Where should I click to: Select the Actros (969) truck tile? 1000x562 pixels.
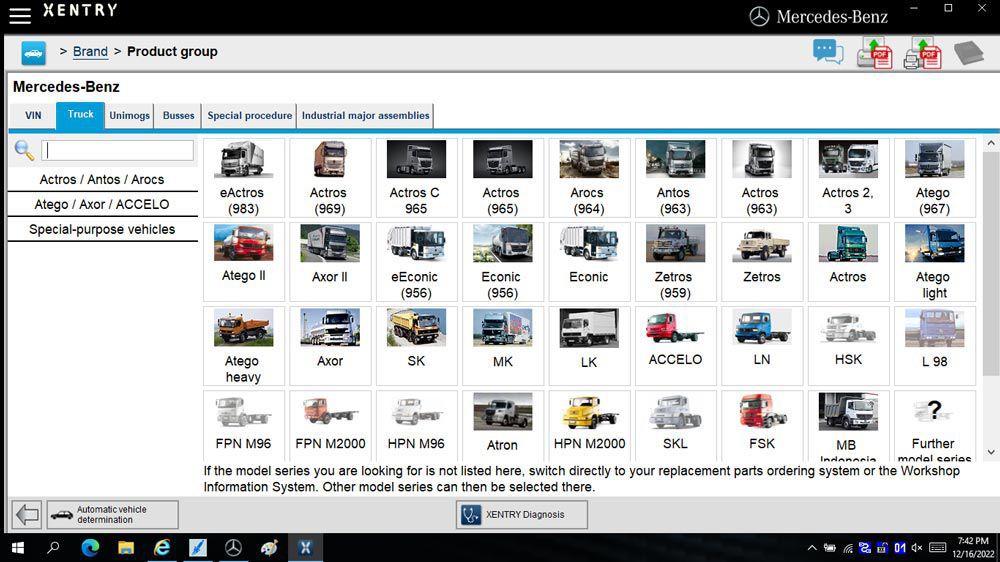pos(330,178)
